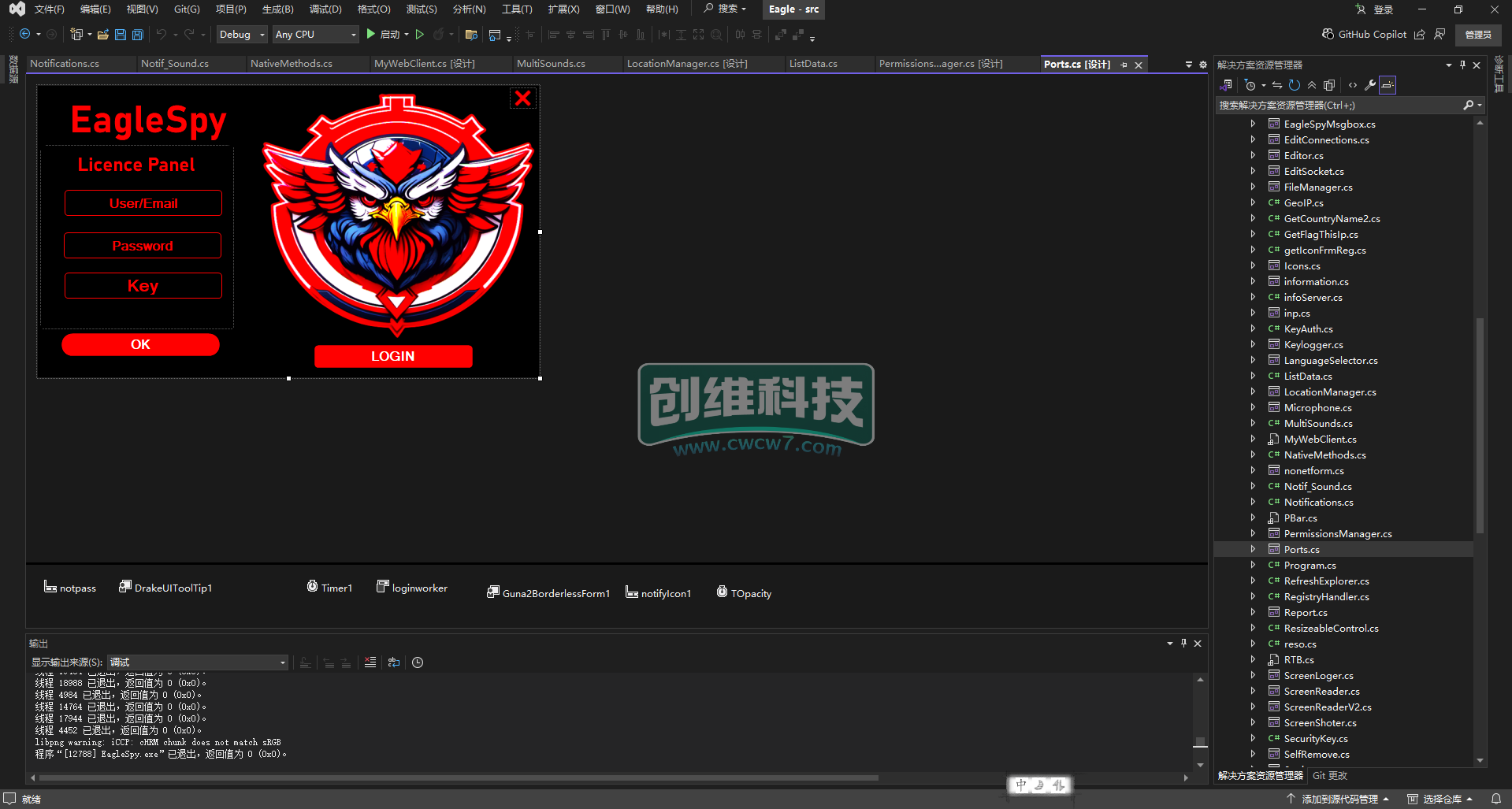This screenshot has height=809, width=1512.
Task: Clear all output with the clear icon
Action: click(370, 662)
